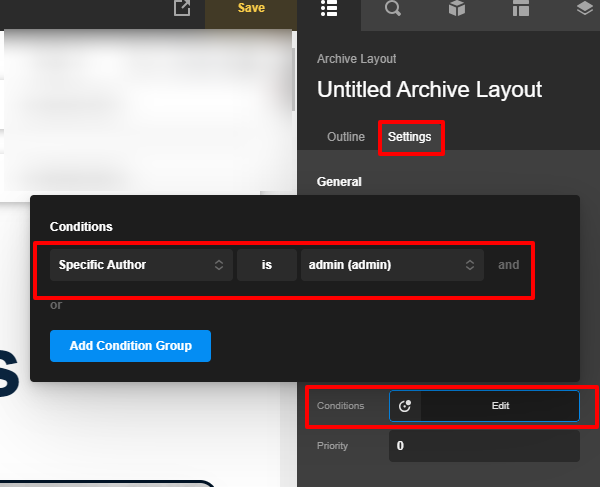The width and height of the screenshot is (600, 487).
Task: Switch to the Settings tab
Action: [409, 137]
